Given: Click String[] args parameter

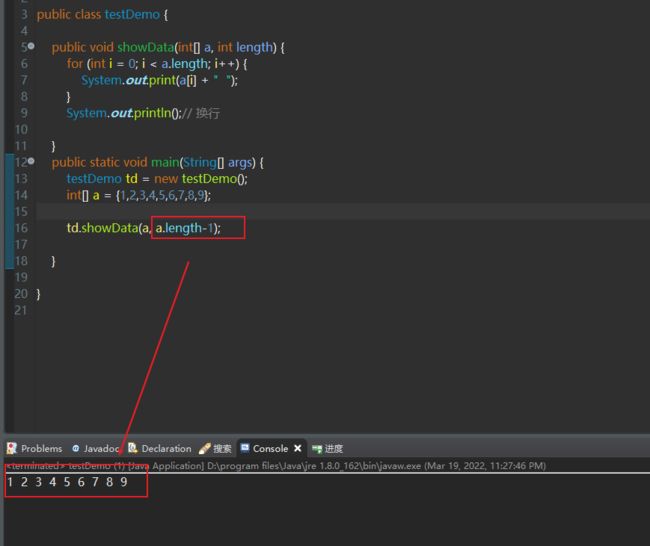Looking at the screenshot, I should coord(217,162).
